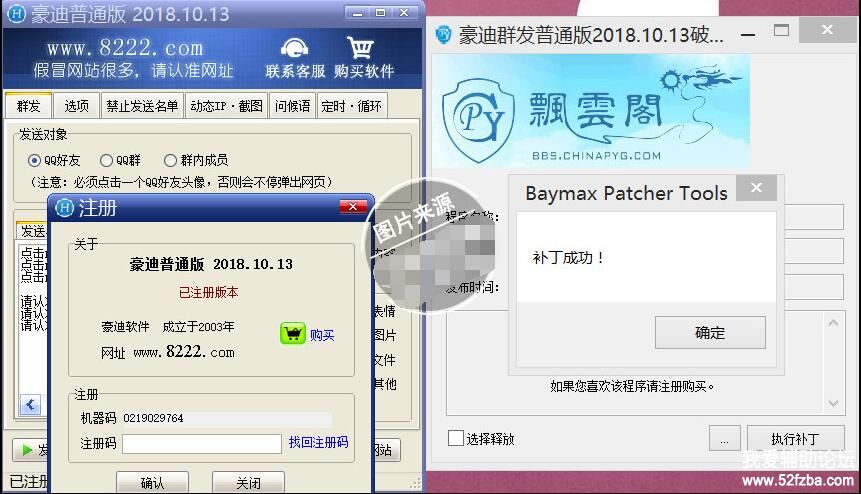861x494 pixels.
Task: Click the browse "..." button in the patcher
Action: [724, 439]
